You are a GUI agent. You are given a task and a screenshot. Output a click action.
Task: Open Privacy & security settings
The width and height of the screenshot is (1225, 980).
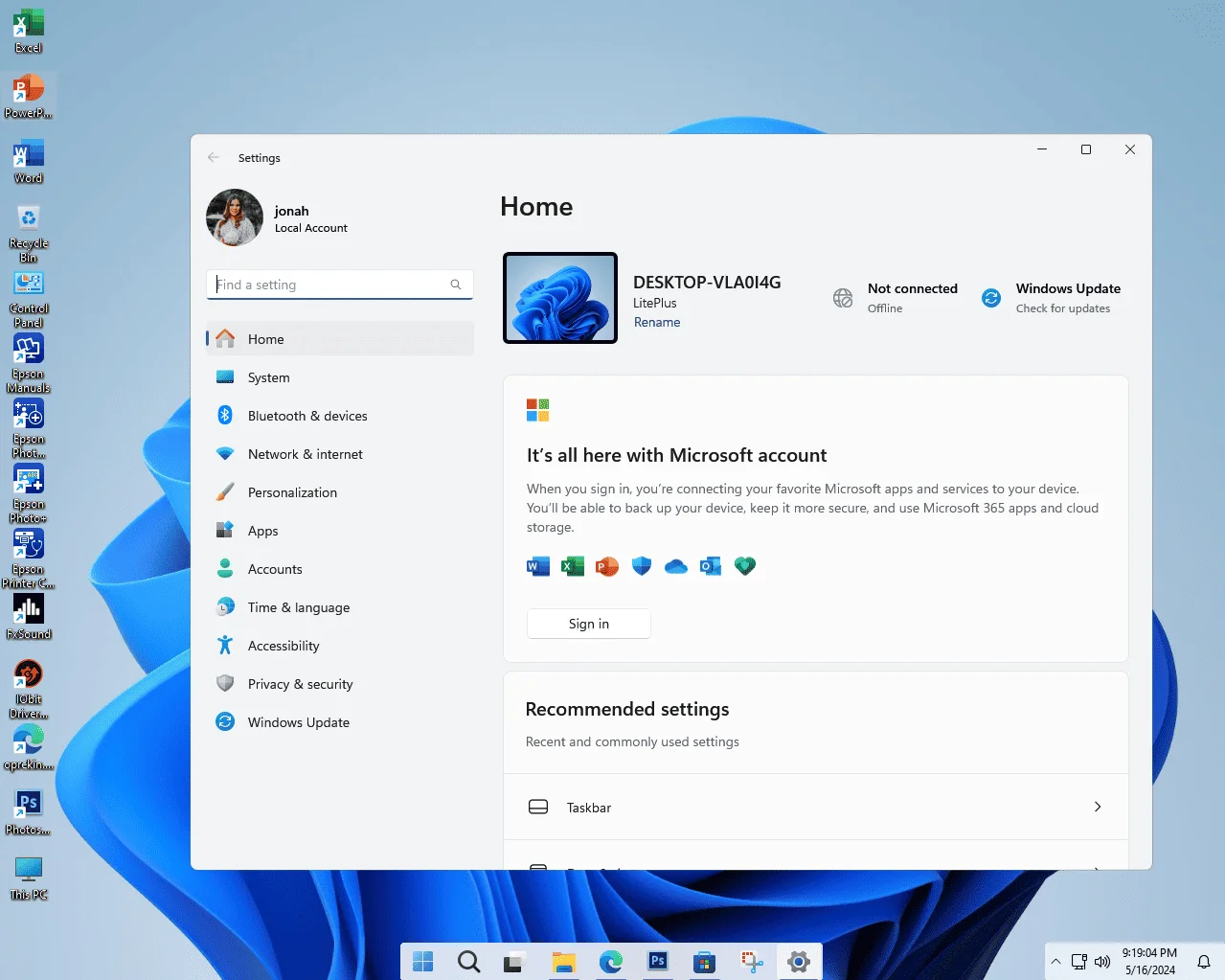point(339,684)
